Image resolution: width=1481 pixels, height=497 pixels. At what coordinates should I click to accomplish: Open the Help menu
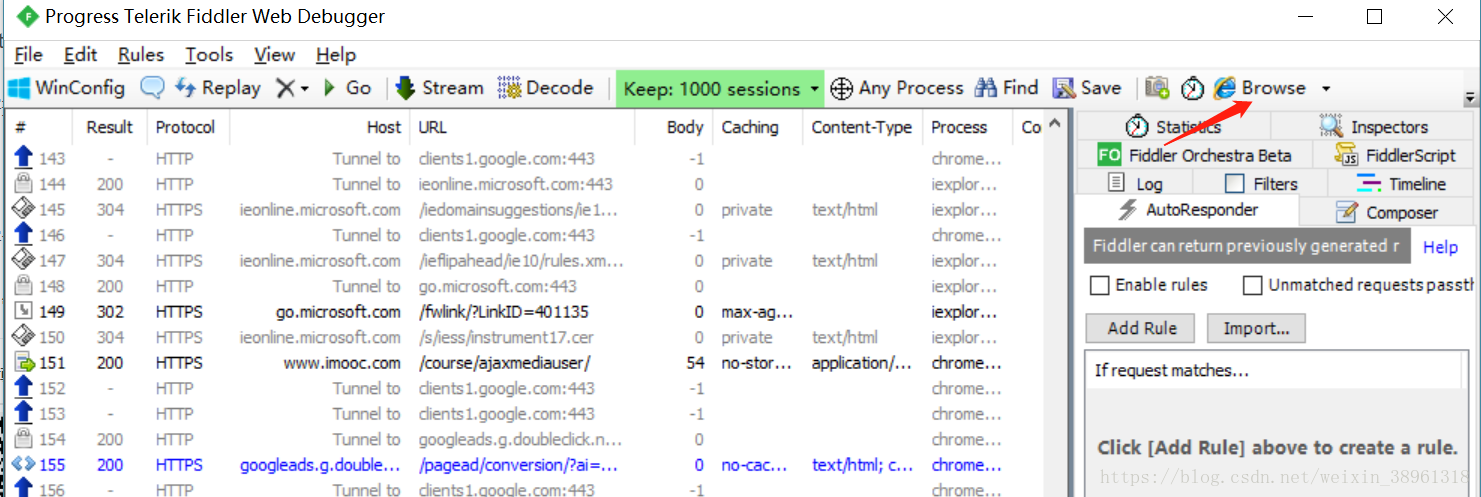(x=336, y=55)
